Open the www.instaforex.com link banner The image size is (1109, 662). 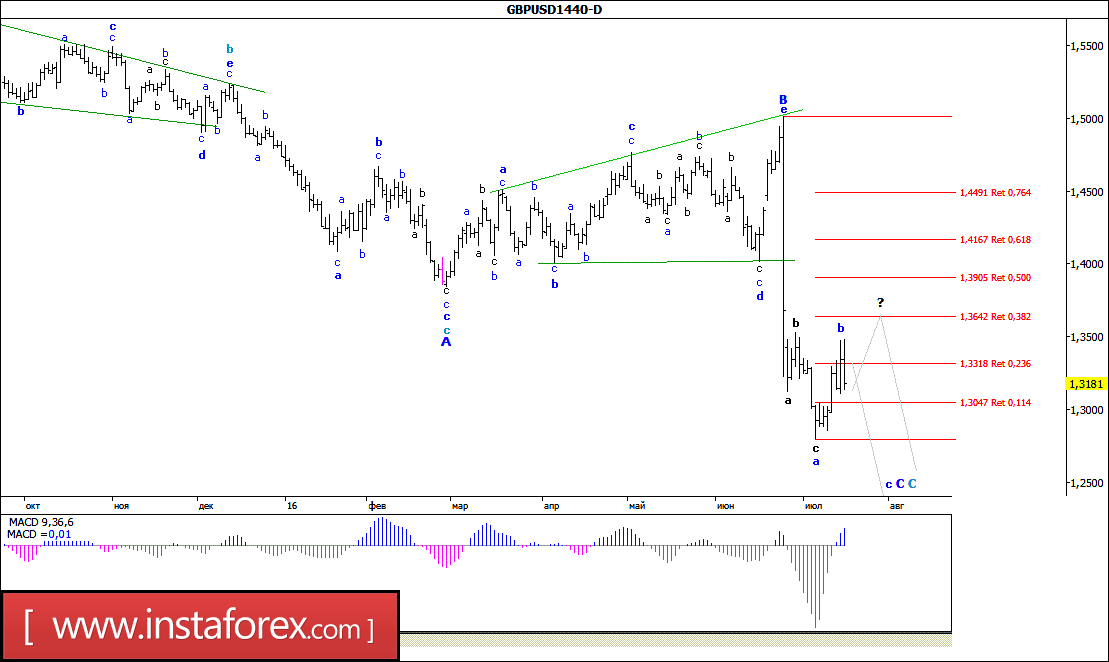click(200, 627)
